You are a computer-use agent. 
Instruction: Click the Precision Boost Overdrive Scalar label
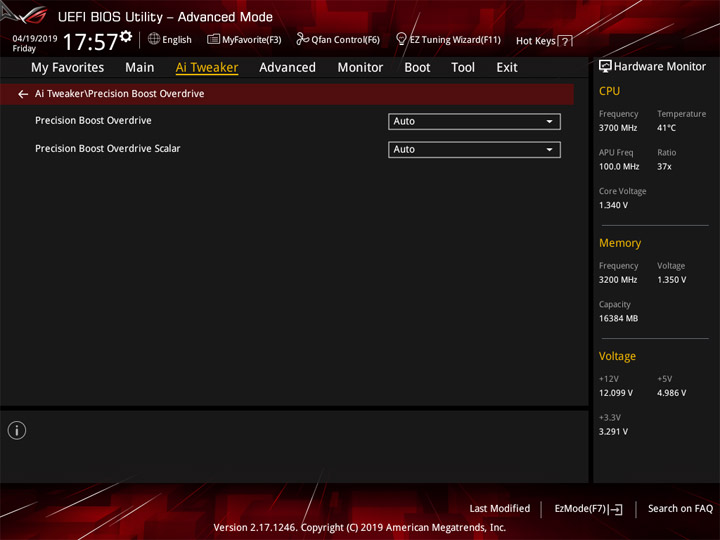pyautogui.click(x=107, y=148)
